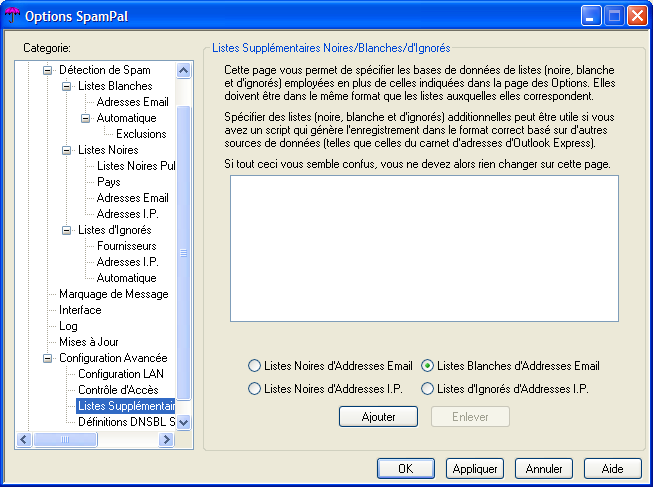Select Listes Noires Publiques entry
This screenshot has width=653, height=487.
[136, 166]
